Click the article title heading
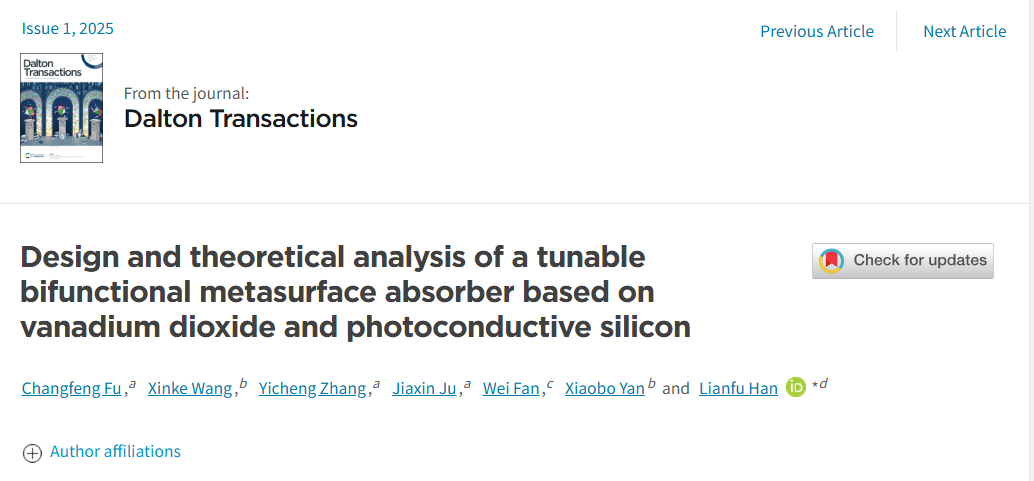 point(355,292)
